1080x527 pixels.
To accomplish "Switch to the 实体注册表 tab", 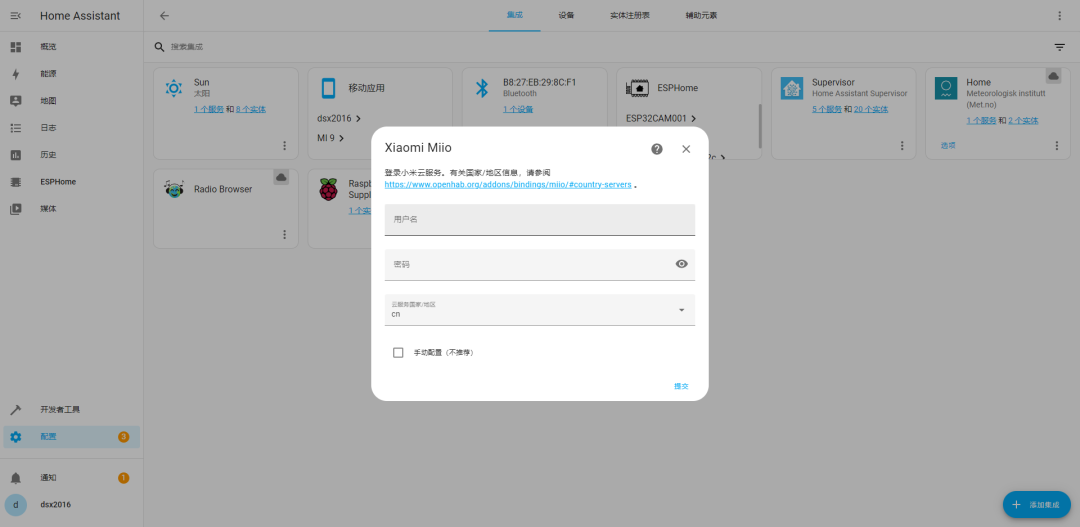I will (x=630, y=15).
